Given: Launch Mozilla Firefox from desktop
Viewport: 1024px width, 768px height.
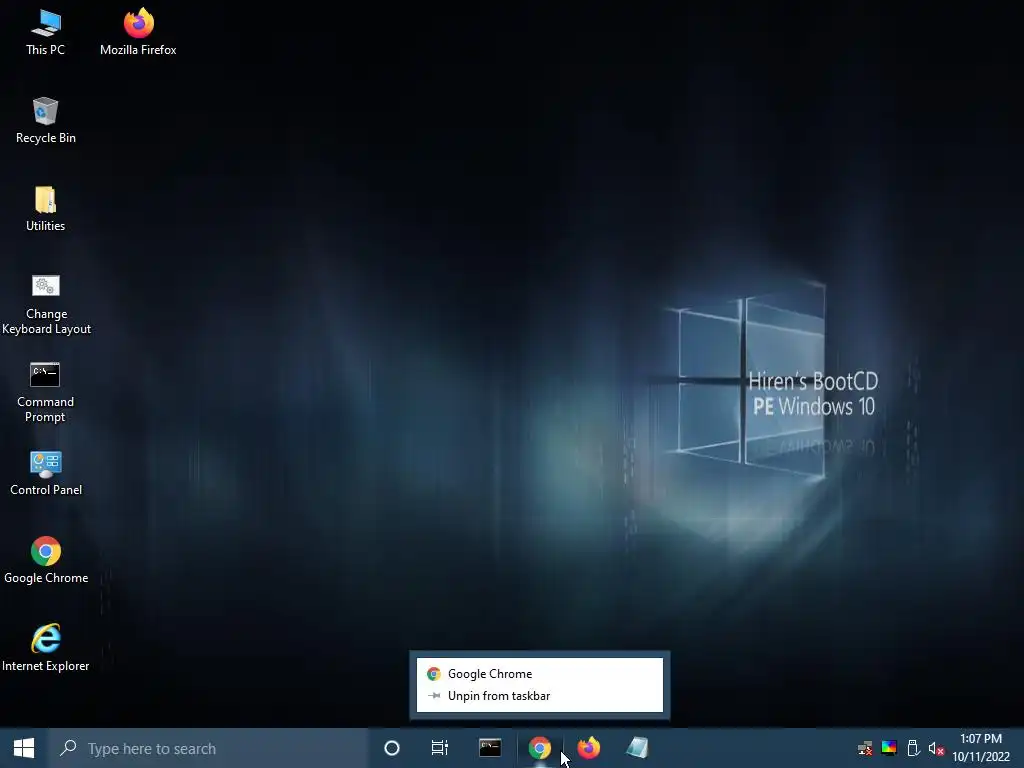Looking at the screenshot, I should click(138, 33).
